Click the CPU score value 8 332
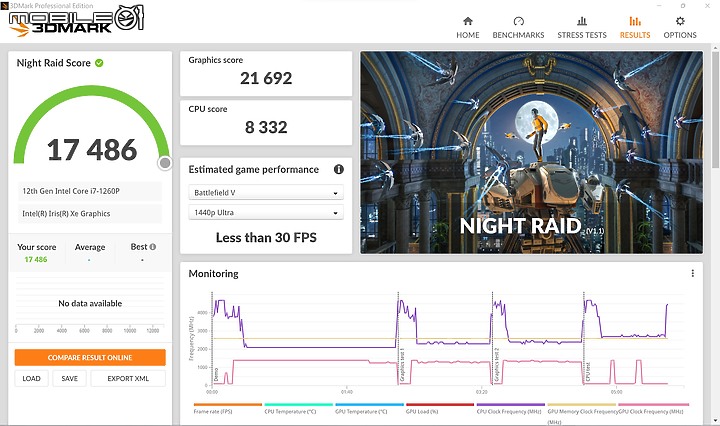Viewport: 720px width, 426px height. tap(266, 127)
